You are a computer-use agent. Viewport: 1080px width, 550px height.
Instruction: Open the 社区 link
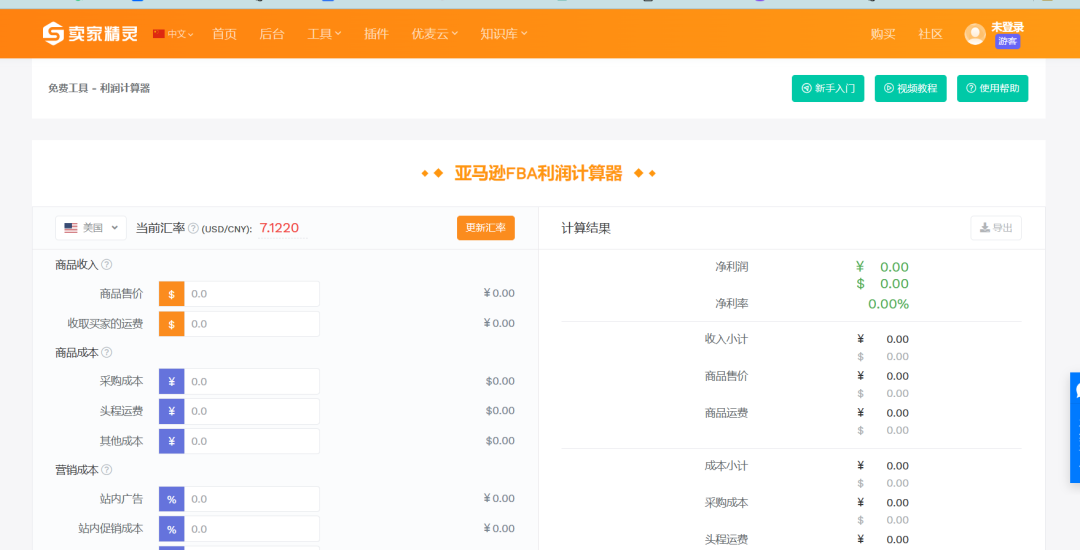pos(931,34)
